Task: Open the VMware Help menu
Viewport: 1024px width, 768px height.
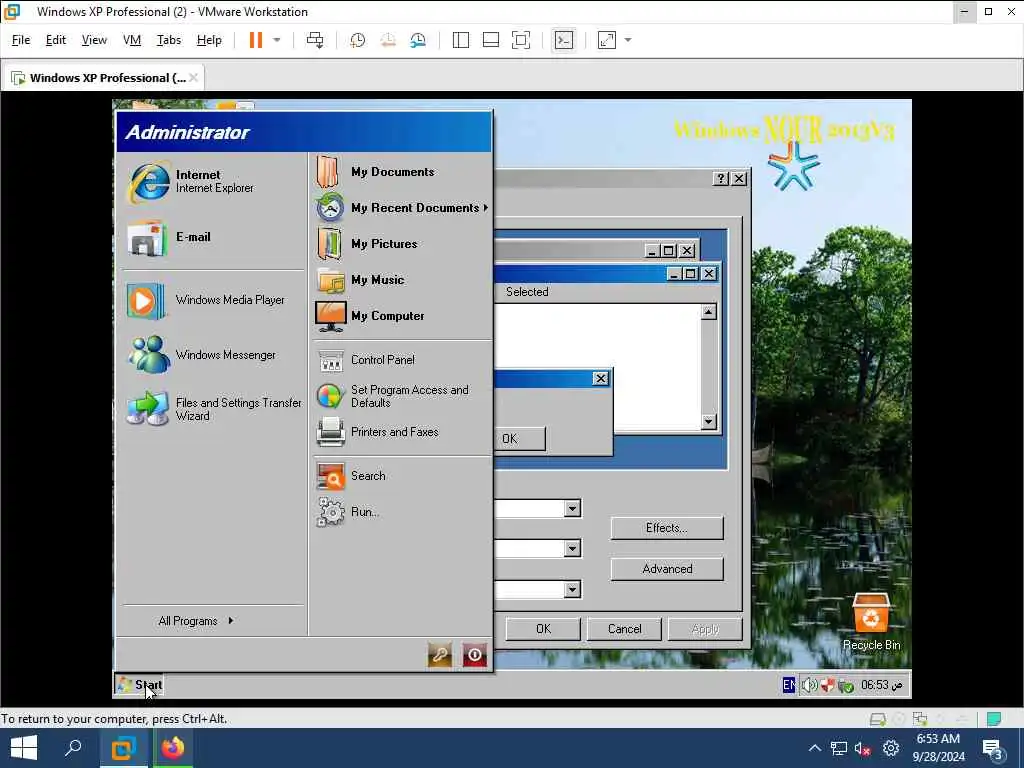Action: point(209,40)
